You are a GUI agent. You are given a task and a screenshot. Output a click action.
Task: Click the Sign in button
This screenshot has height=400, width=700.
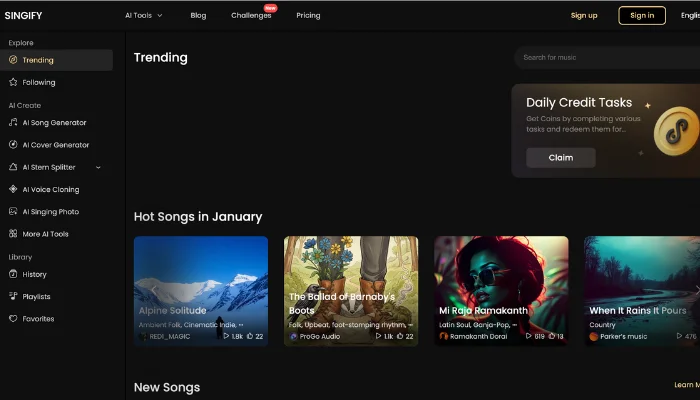pyautogui.click(x=642, y=15)
